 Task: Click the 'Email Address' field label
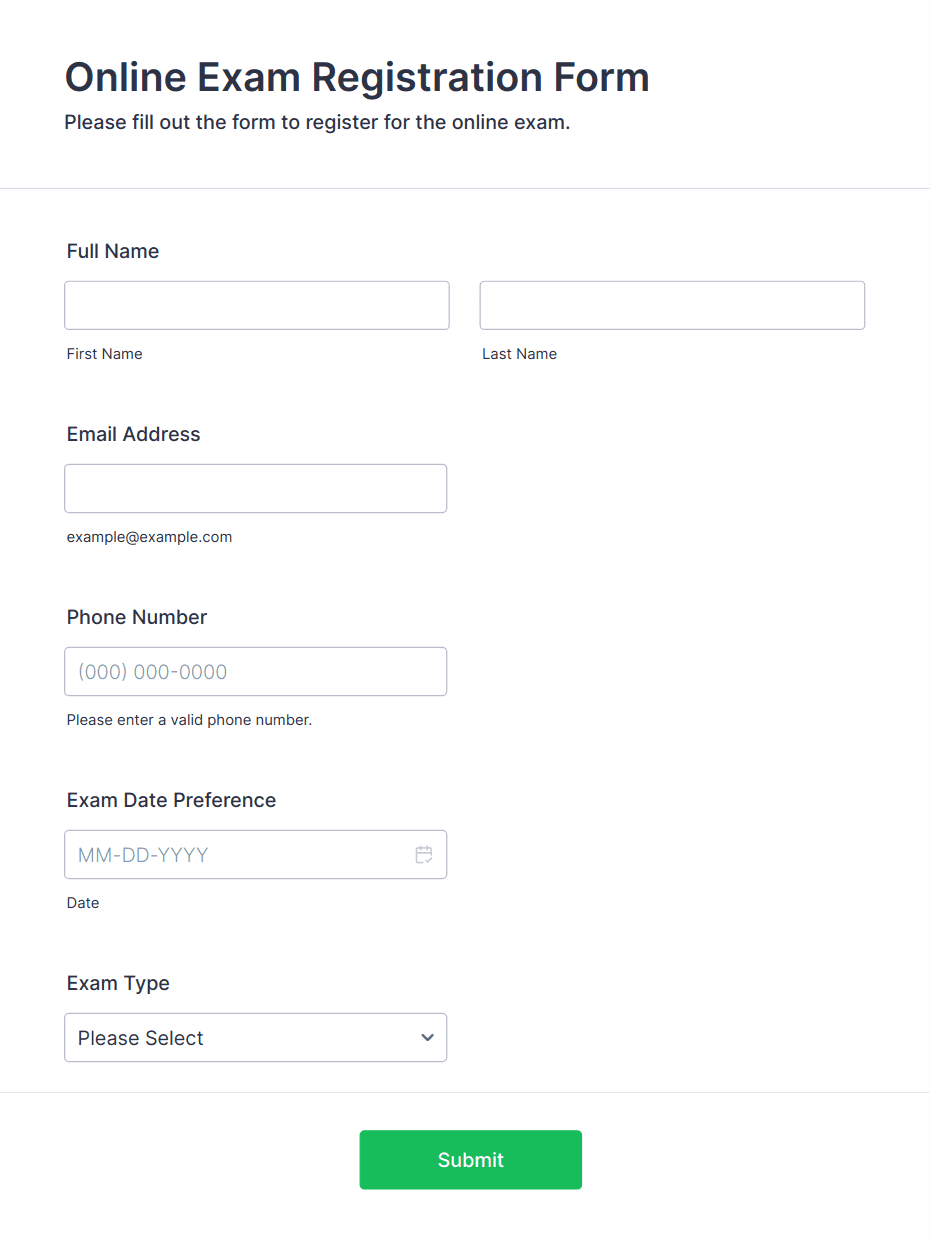tap(134, 434)
